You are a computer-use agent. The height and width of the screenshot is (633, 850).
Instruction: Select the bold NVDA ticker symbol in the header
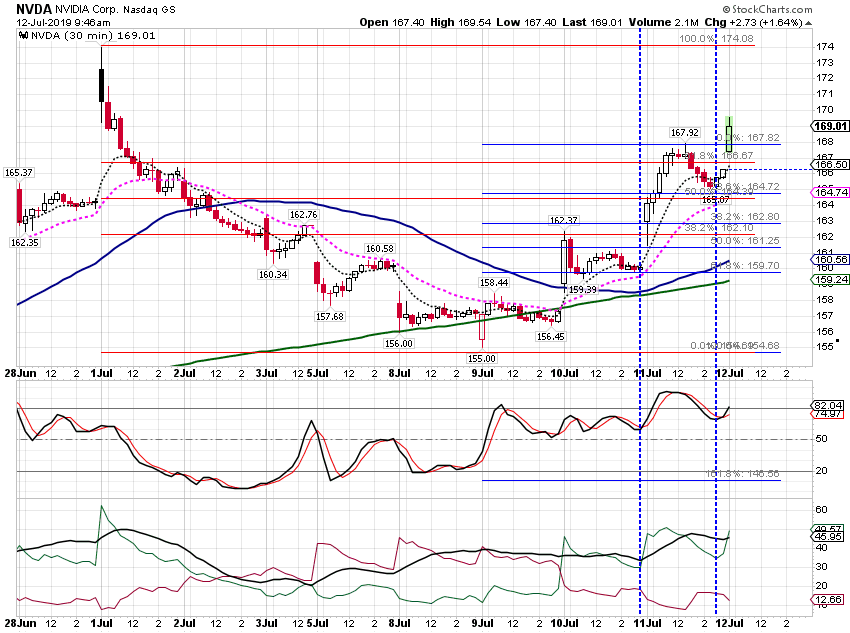[x=34, y=9]
